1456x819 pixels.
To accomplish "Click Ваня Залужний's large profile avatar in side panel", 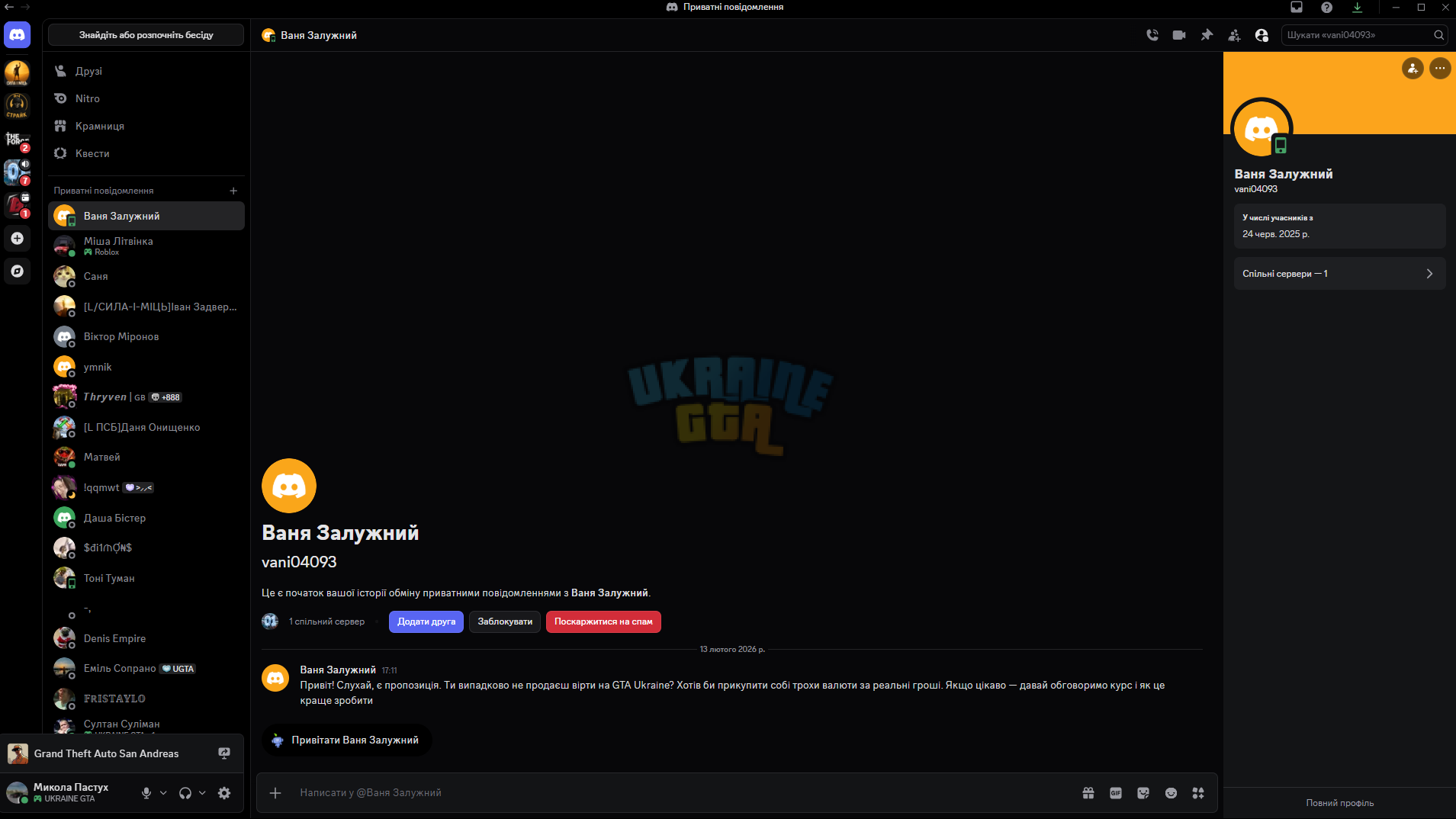I will point(1262,128).
